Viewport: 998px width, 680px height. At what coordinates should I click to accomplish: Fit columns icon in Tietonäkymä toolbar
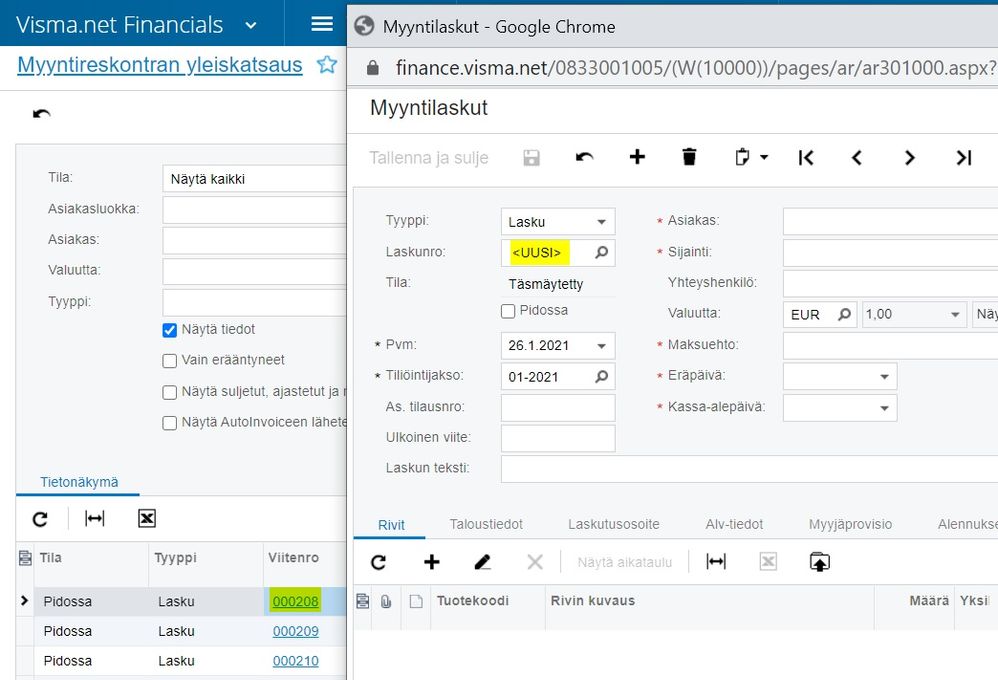point(95,519)
